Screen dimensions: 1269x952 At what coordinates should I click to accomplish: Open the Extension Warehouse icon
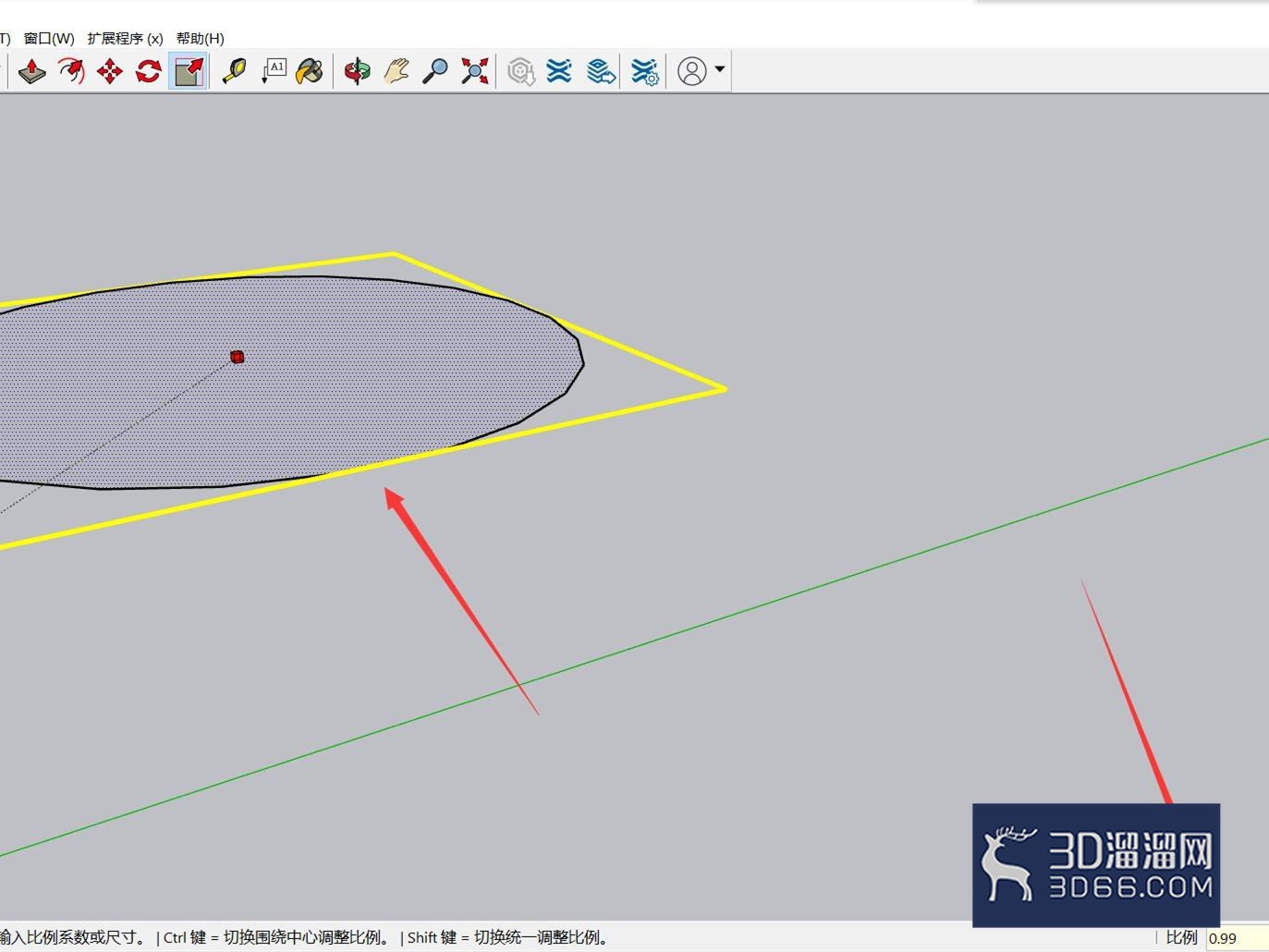pos(559,71)
